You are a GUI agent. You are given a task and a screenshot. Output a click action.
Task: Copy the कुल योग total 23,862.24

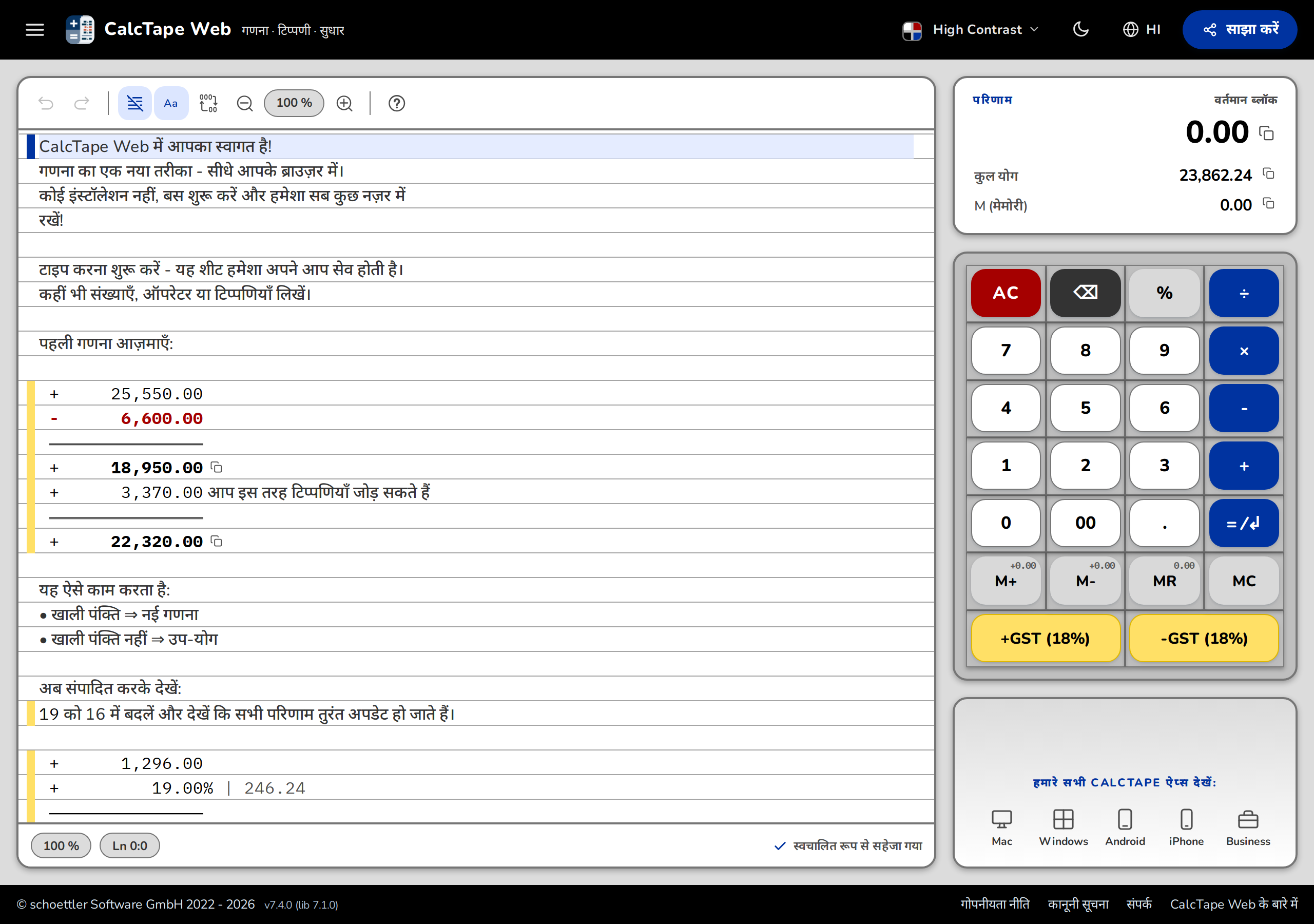[x=1269, y=174]
